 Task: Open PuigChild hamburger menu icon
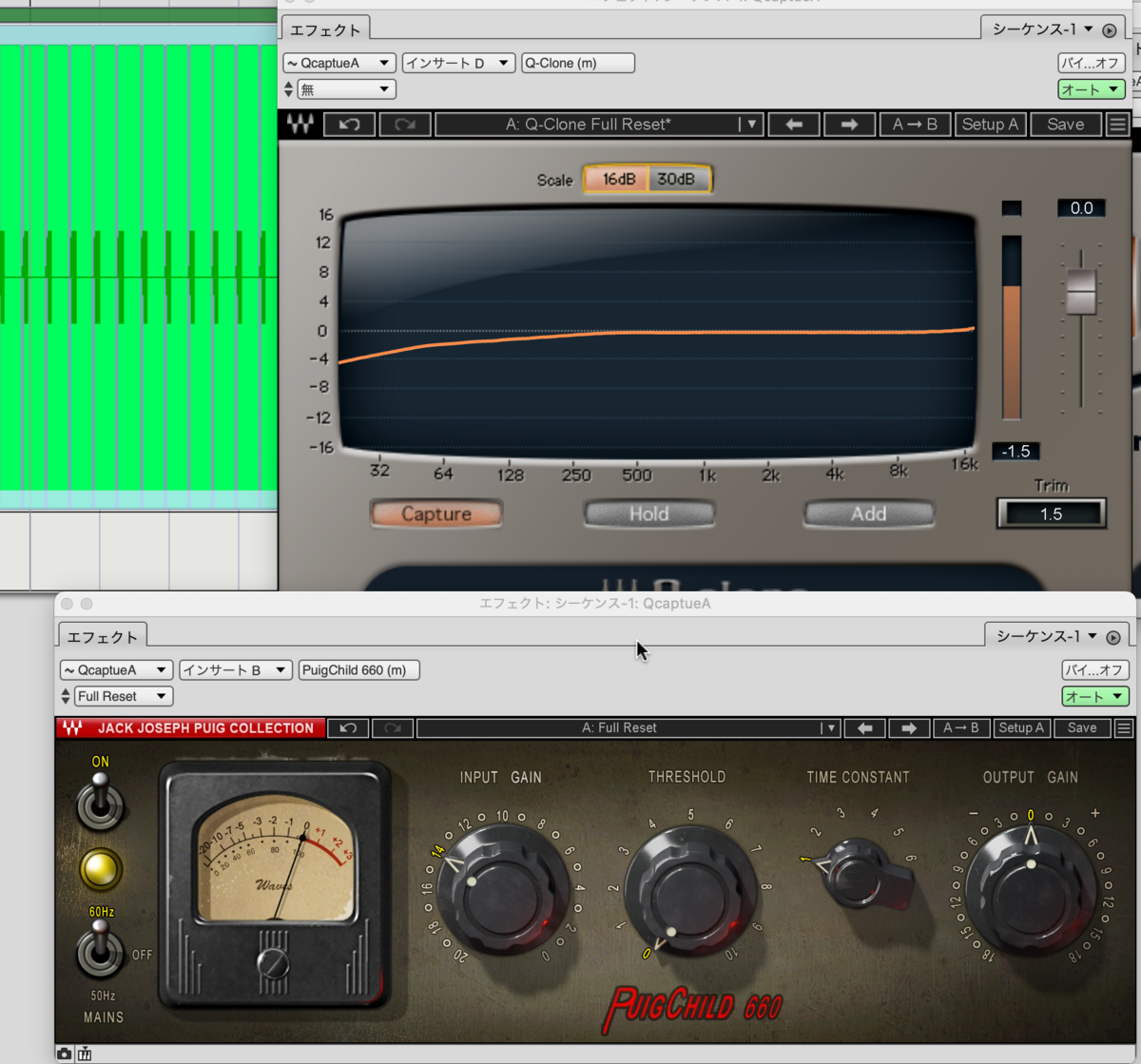pyautogui.click(x=1124, y=728)
